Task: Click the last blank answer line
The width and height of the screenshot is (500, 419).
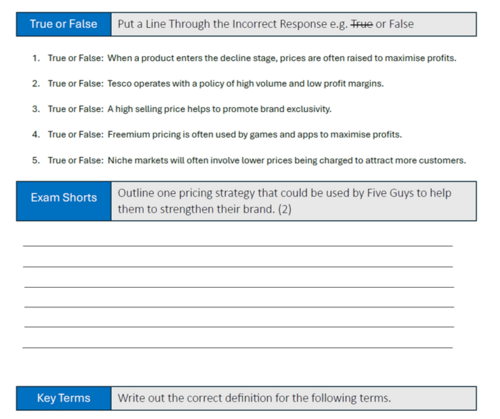Action: (x=238, y=348)
